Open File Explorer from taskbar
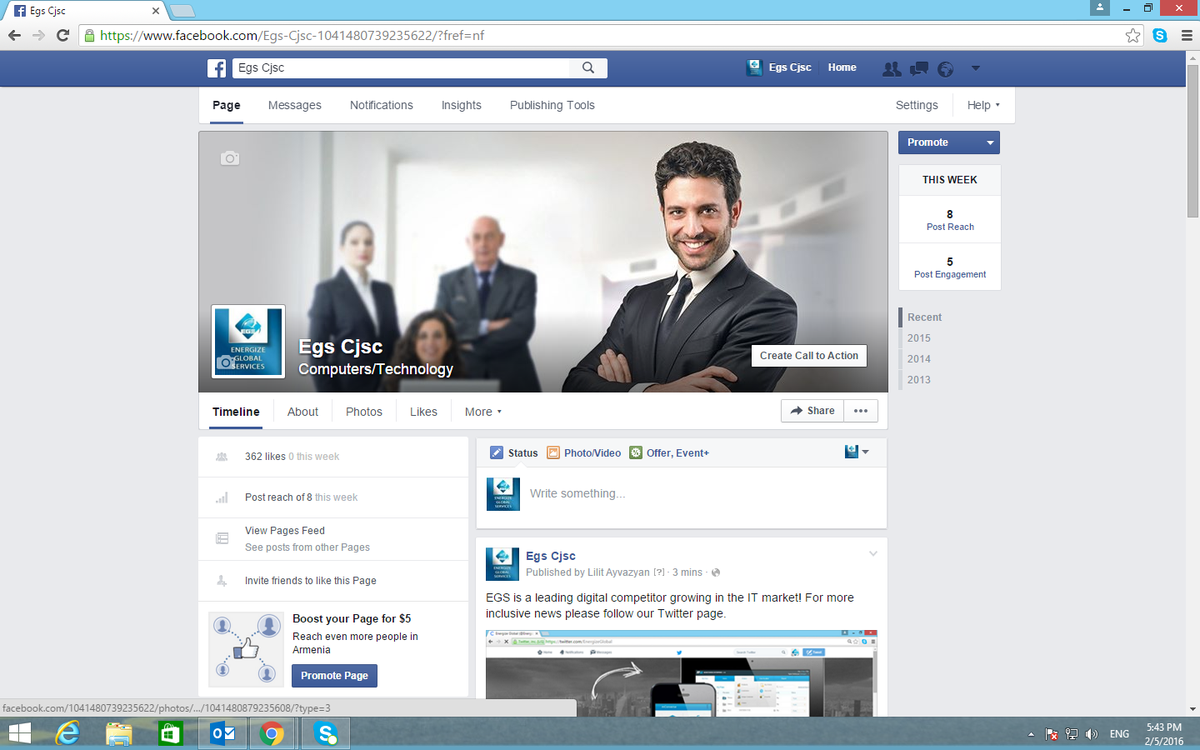The height and width of the screenshot is (750, 1200). (x=120, y=734)
